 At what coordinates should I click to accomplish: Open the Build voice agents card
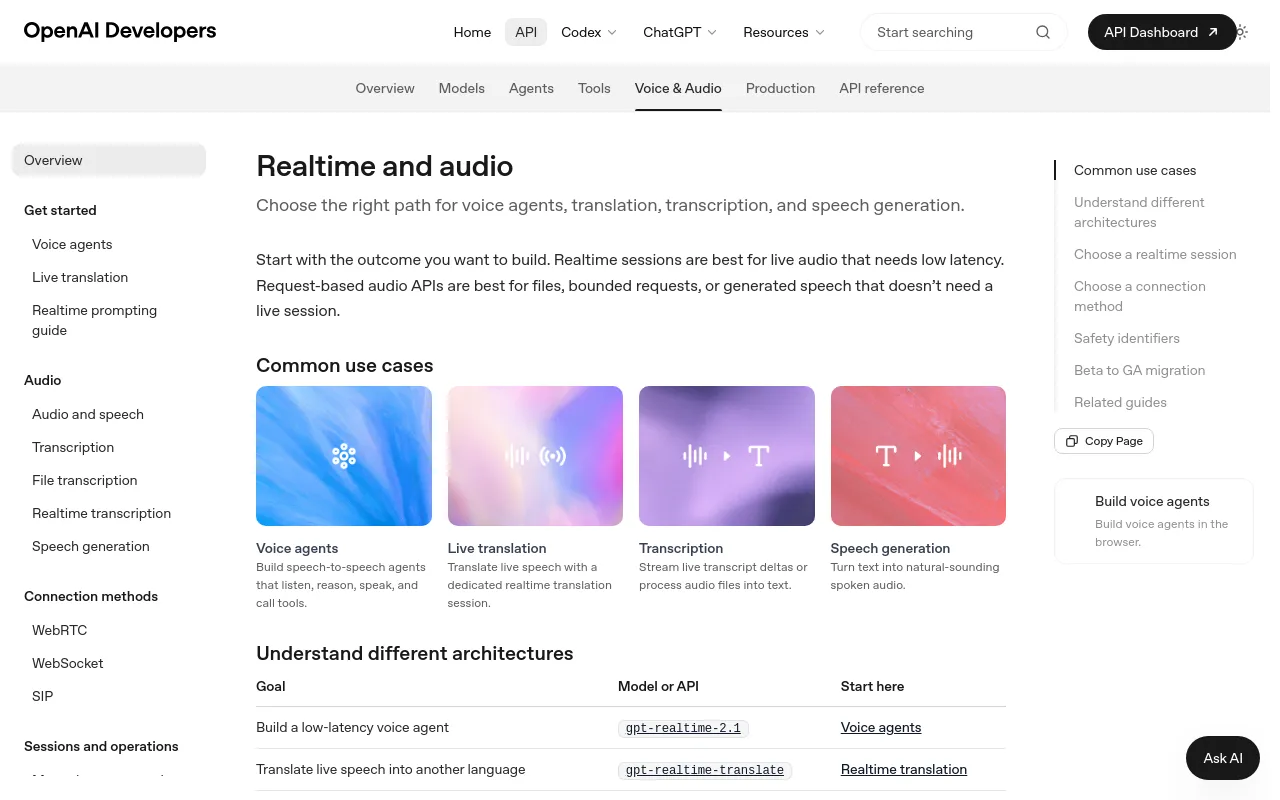click(1154, 521)
